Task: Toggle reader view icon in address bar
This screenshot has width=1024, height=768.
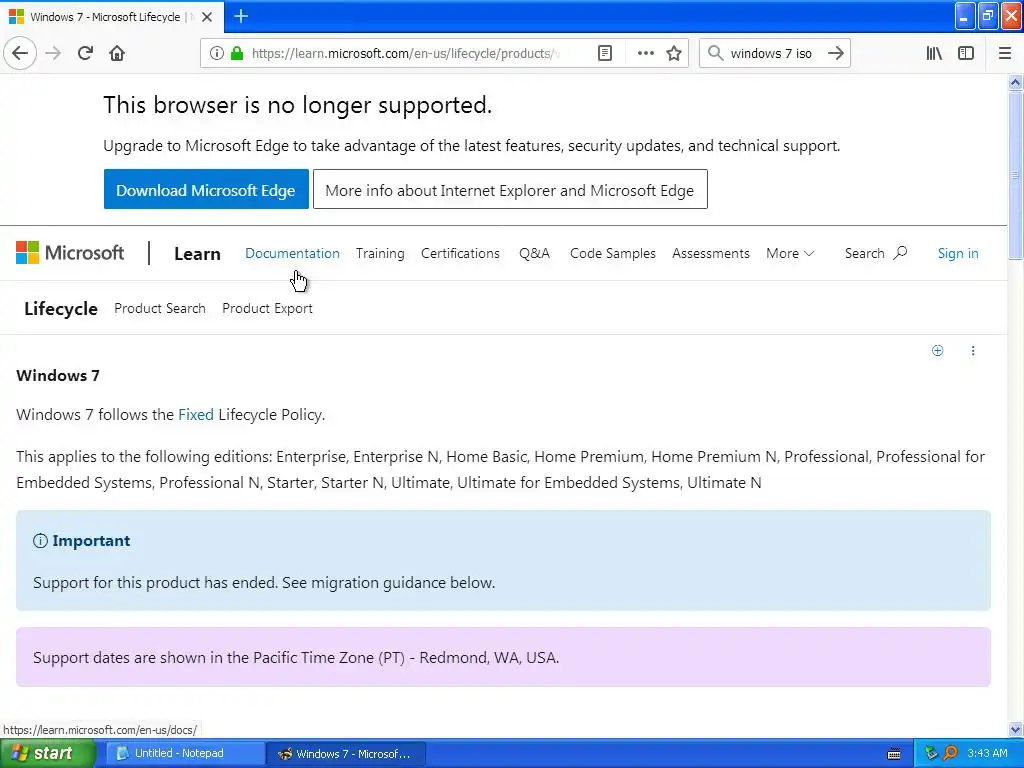Action: tap(605, 53)
